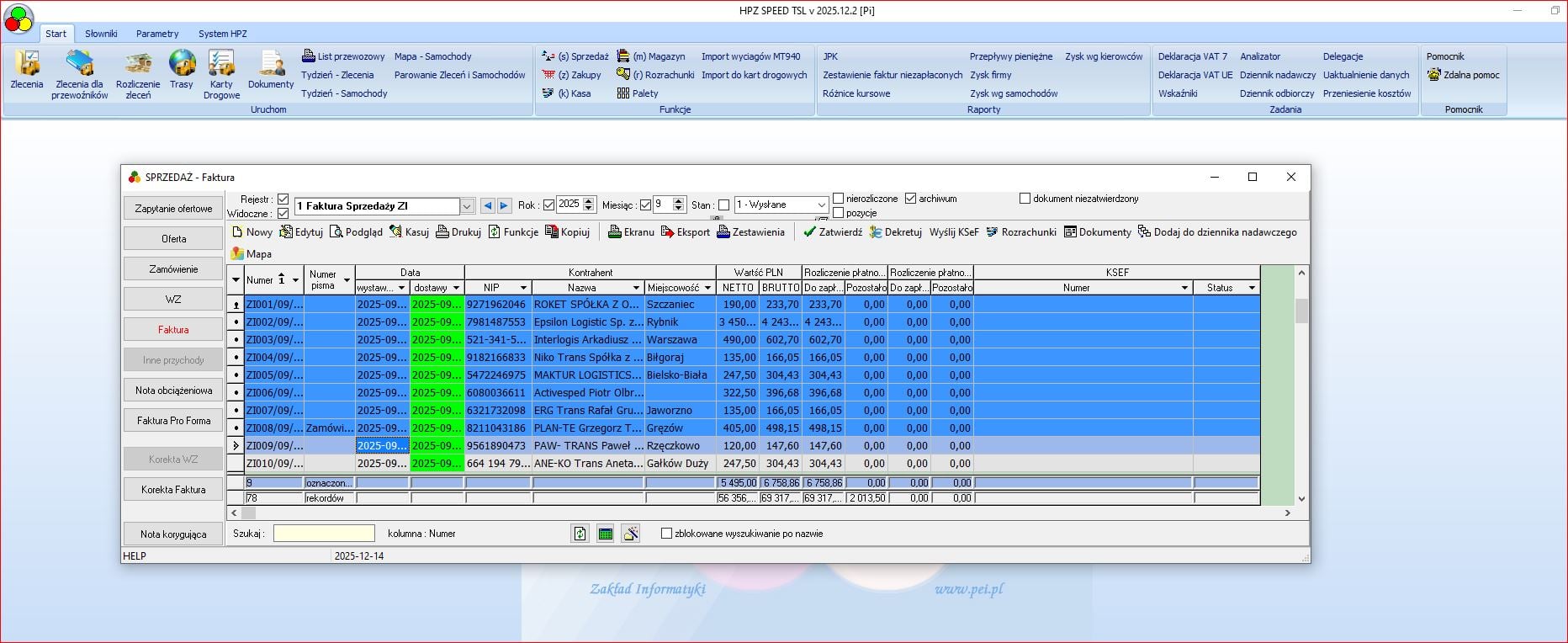Enable the nierozliczone checkbox

838,199
